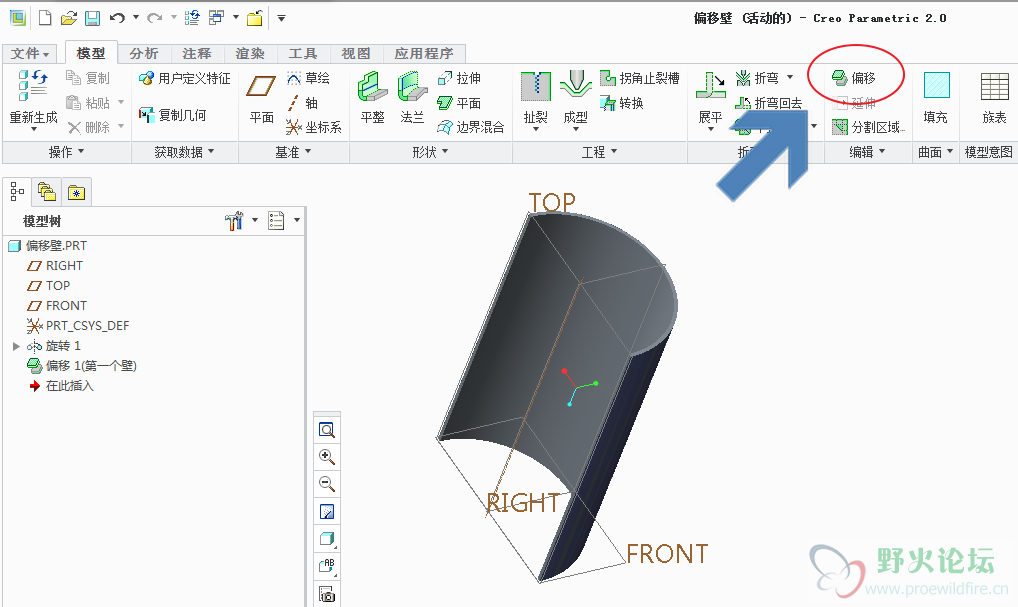Click the 展平 unbend tool
The height and width of the screenshot is (607, 1018).
click(710, 101)
